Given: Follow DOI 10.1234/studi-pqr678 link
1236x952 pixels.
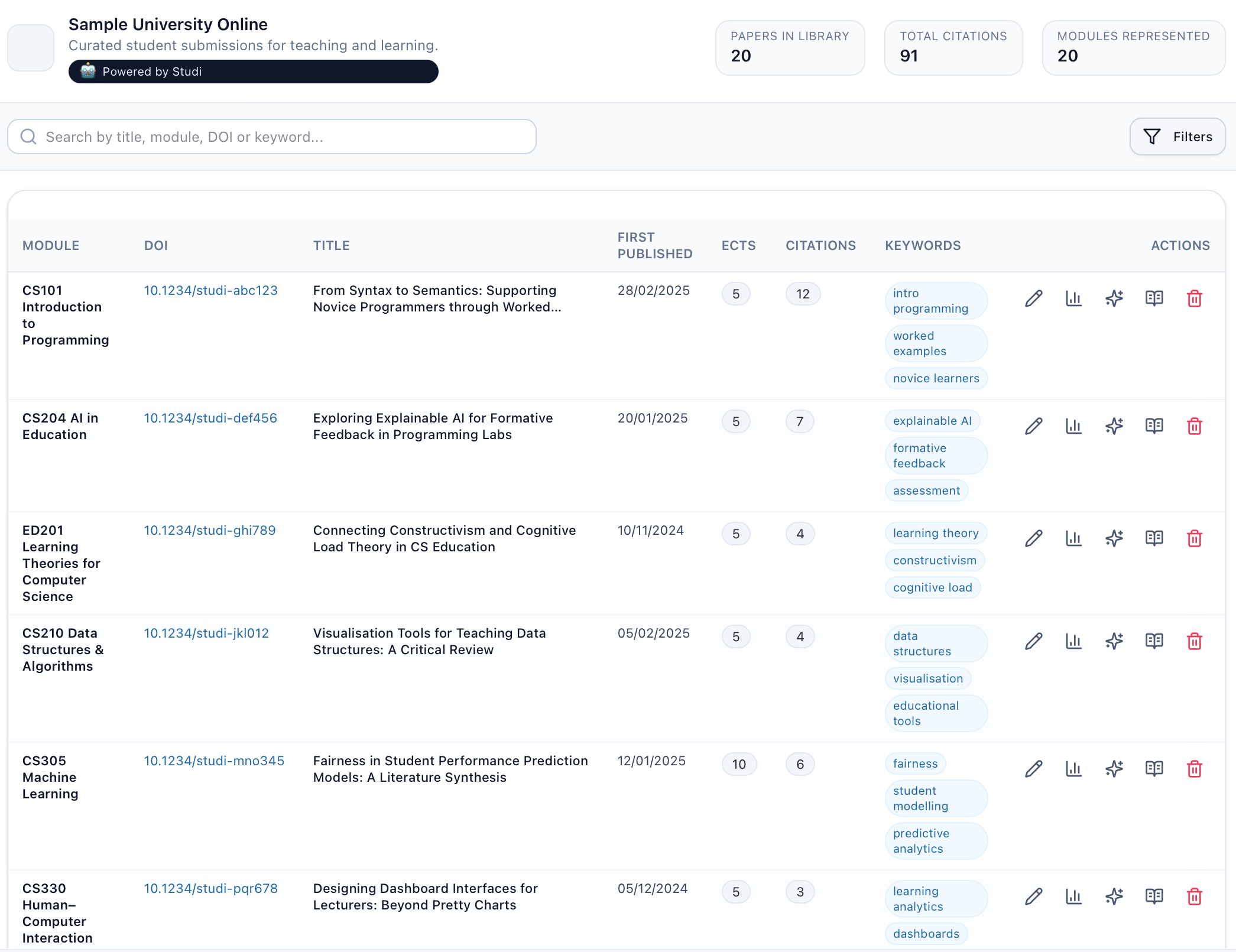Looking at the screenshot, I should (211, 888).
